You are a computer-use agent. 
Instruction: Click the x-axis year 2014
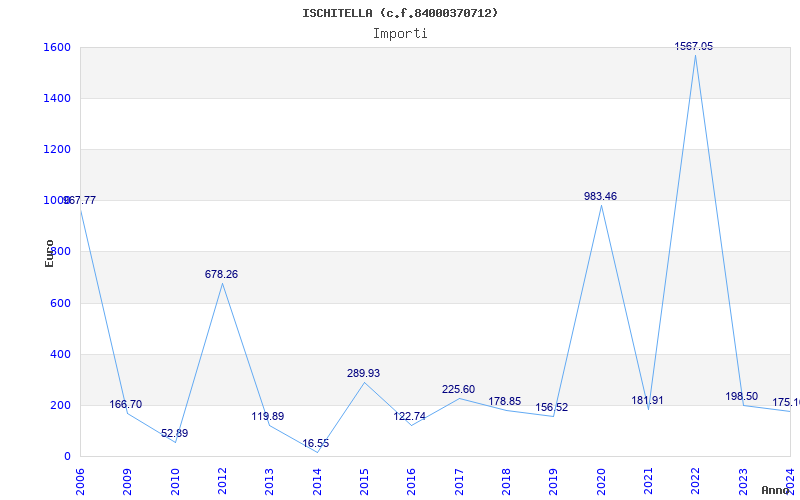[317, 482]
